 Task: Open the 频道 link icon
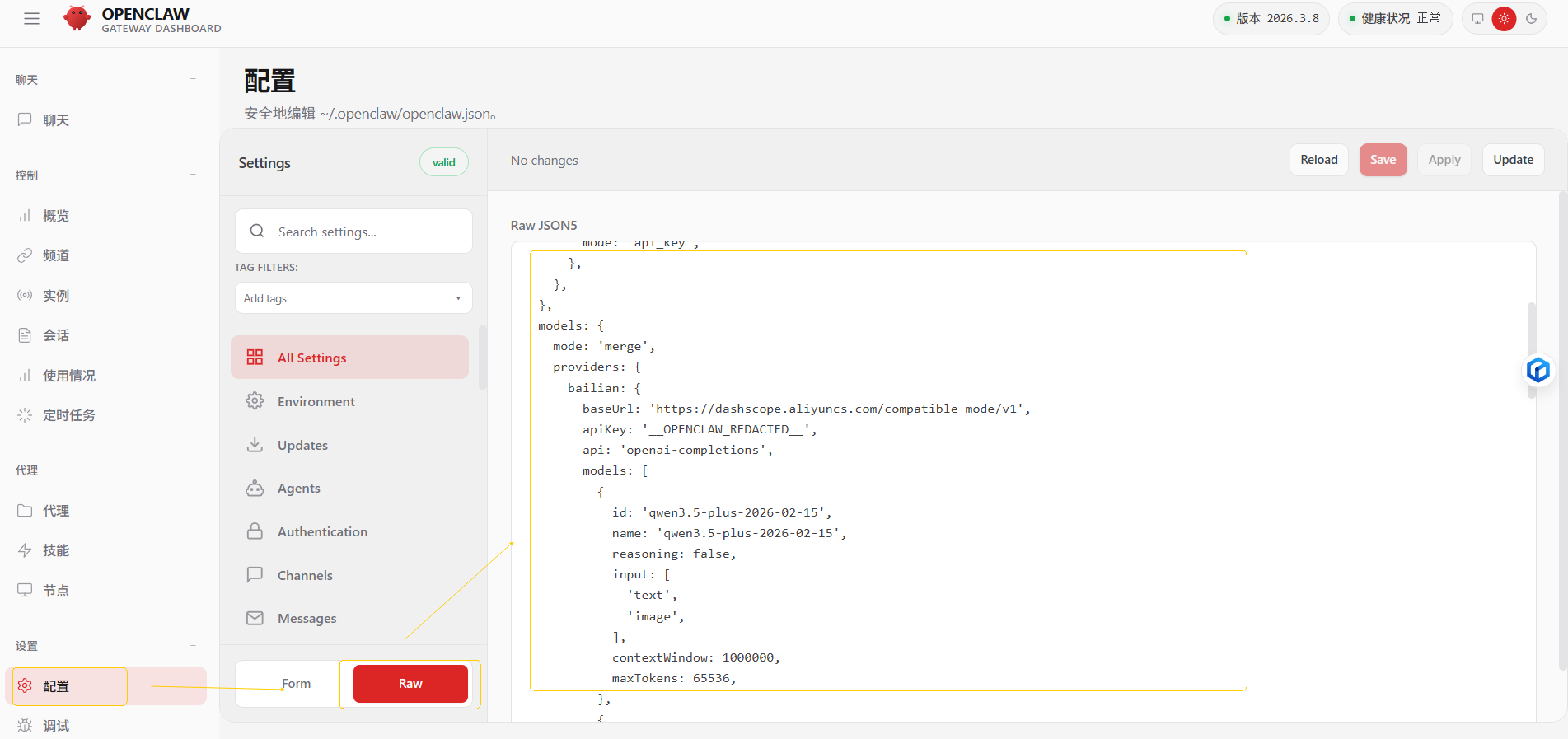coord(25,255)
